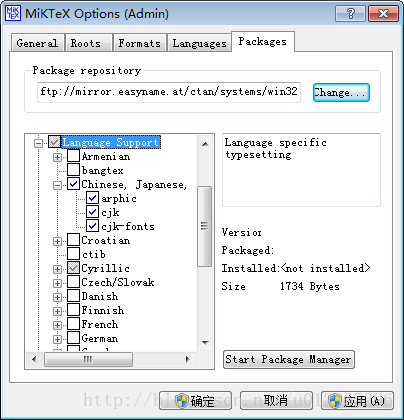Click the package repository URL field
This screenshot has height=420, width=404.
click(169, 92)
